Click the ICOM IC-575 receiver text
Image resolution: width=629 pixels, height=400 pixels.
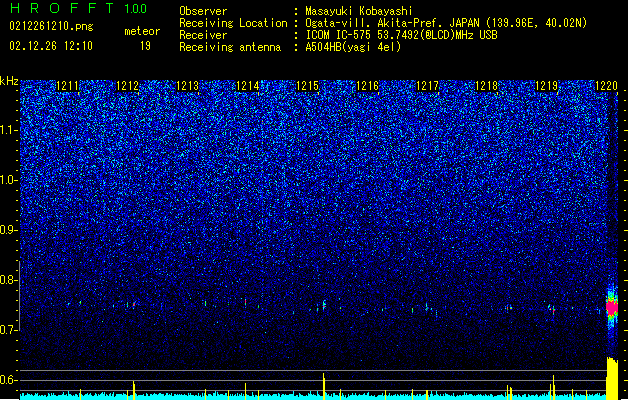[x=401, y=35]
